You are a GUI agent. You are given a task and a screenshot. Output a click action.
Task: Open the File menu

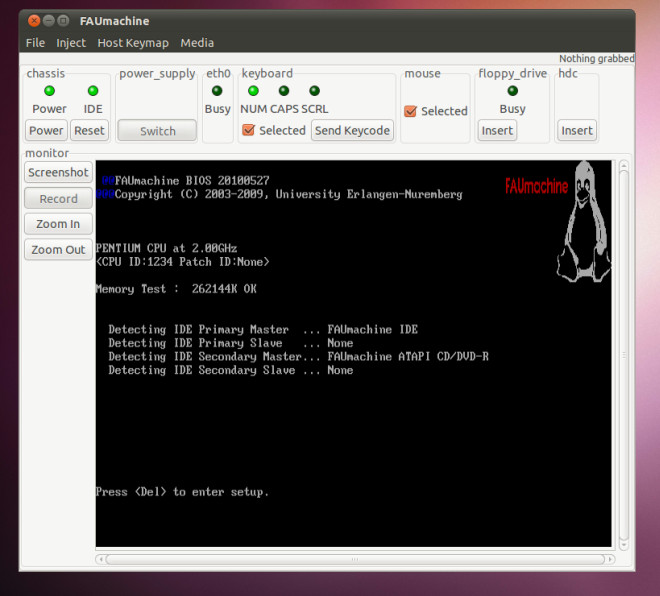tap(35, 43)
